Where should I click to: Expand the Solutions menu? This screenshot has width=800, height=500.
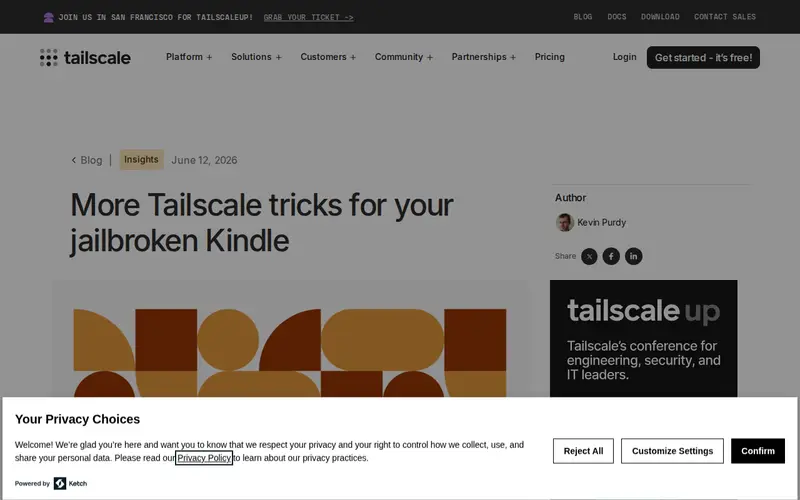click(256, 57)
